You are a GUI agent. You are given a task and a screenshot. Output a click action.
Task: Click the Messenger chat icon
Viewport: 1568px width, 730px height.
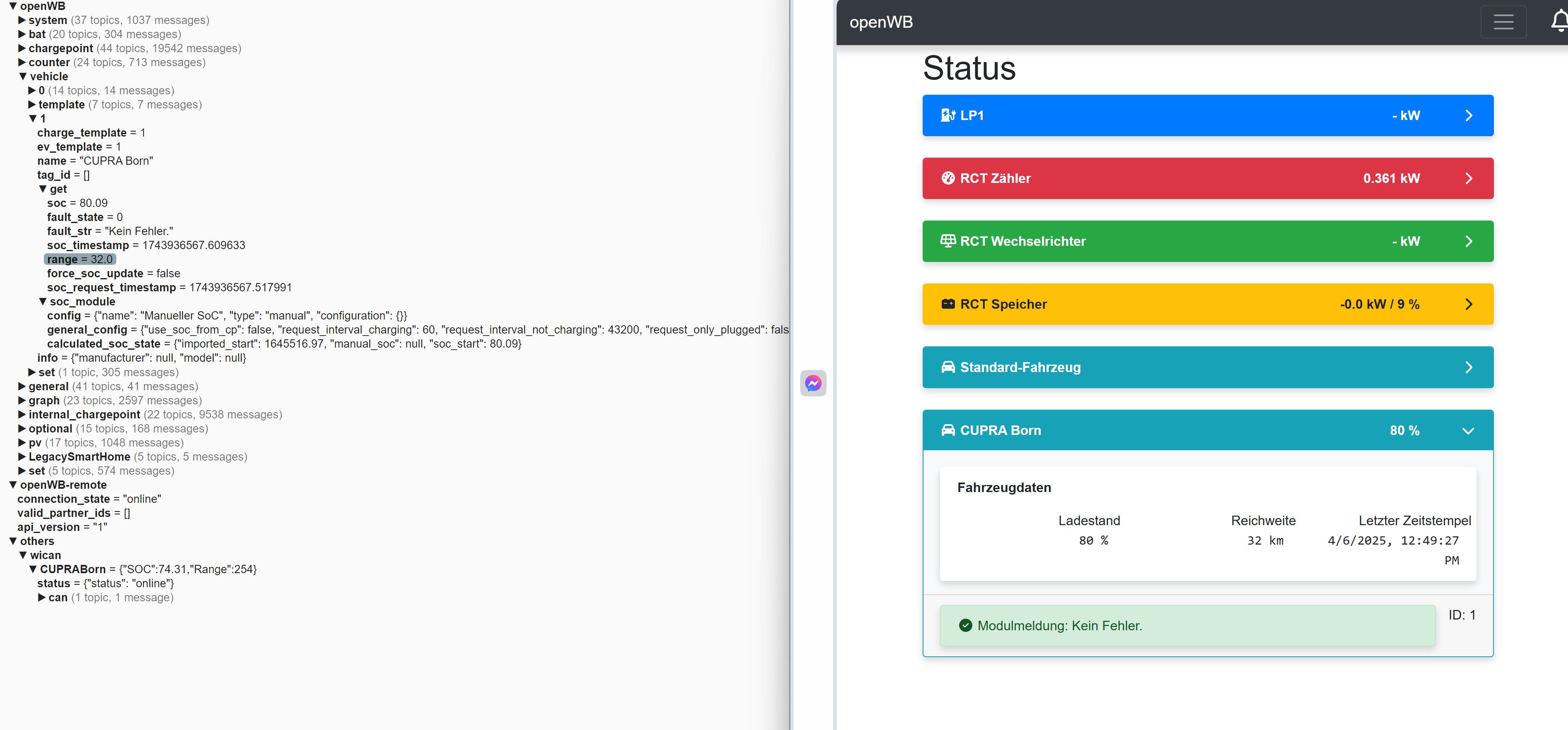813,383
